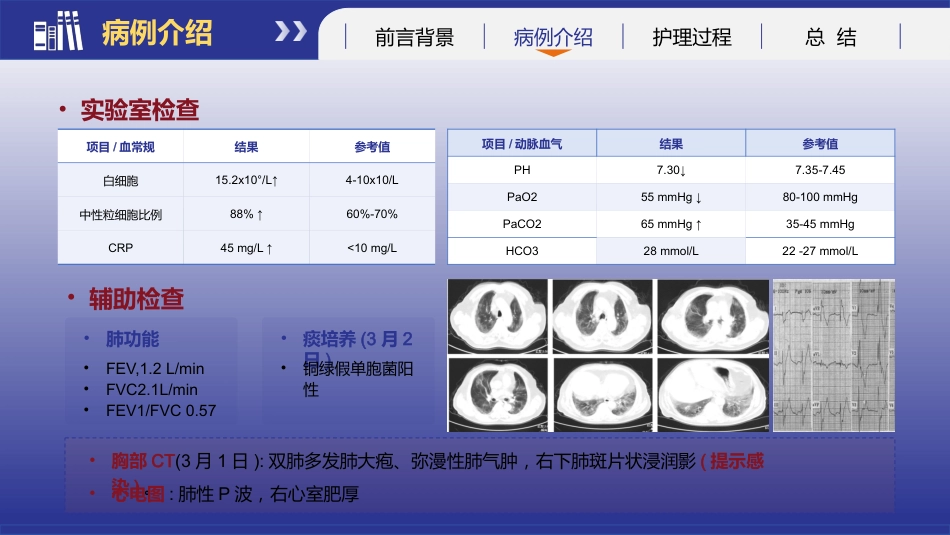Click the 60%-70% reference cell
The image size is (950, 535).
point(372,214)
